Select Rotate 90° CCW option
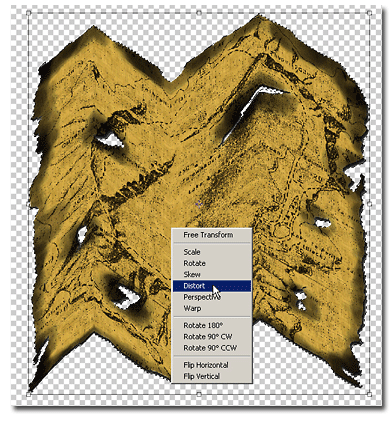Screen dimensions: 390x431 [x=212, y=348]
